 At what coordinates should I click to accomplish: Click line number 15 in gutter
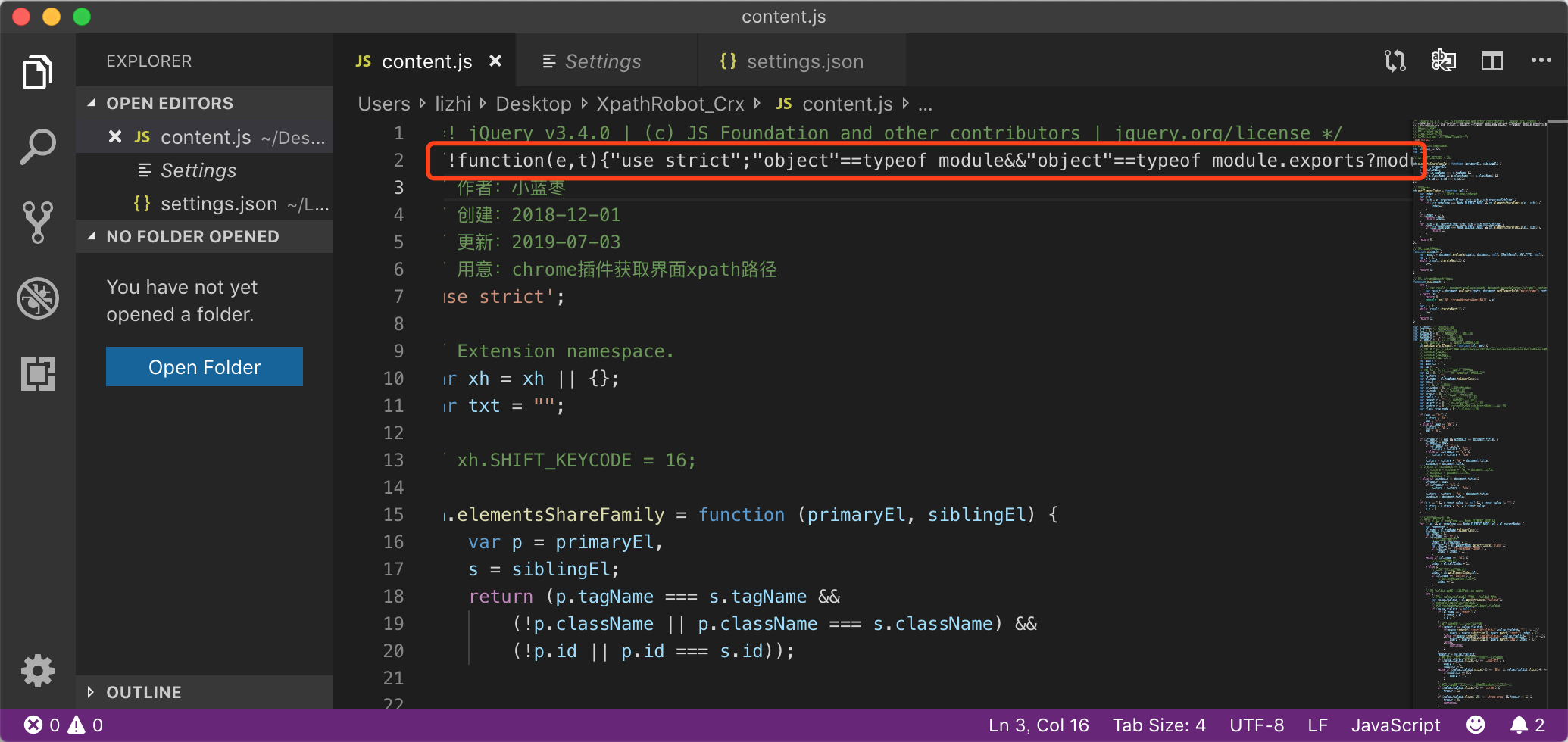[393, 515]
